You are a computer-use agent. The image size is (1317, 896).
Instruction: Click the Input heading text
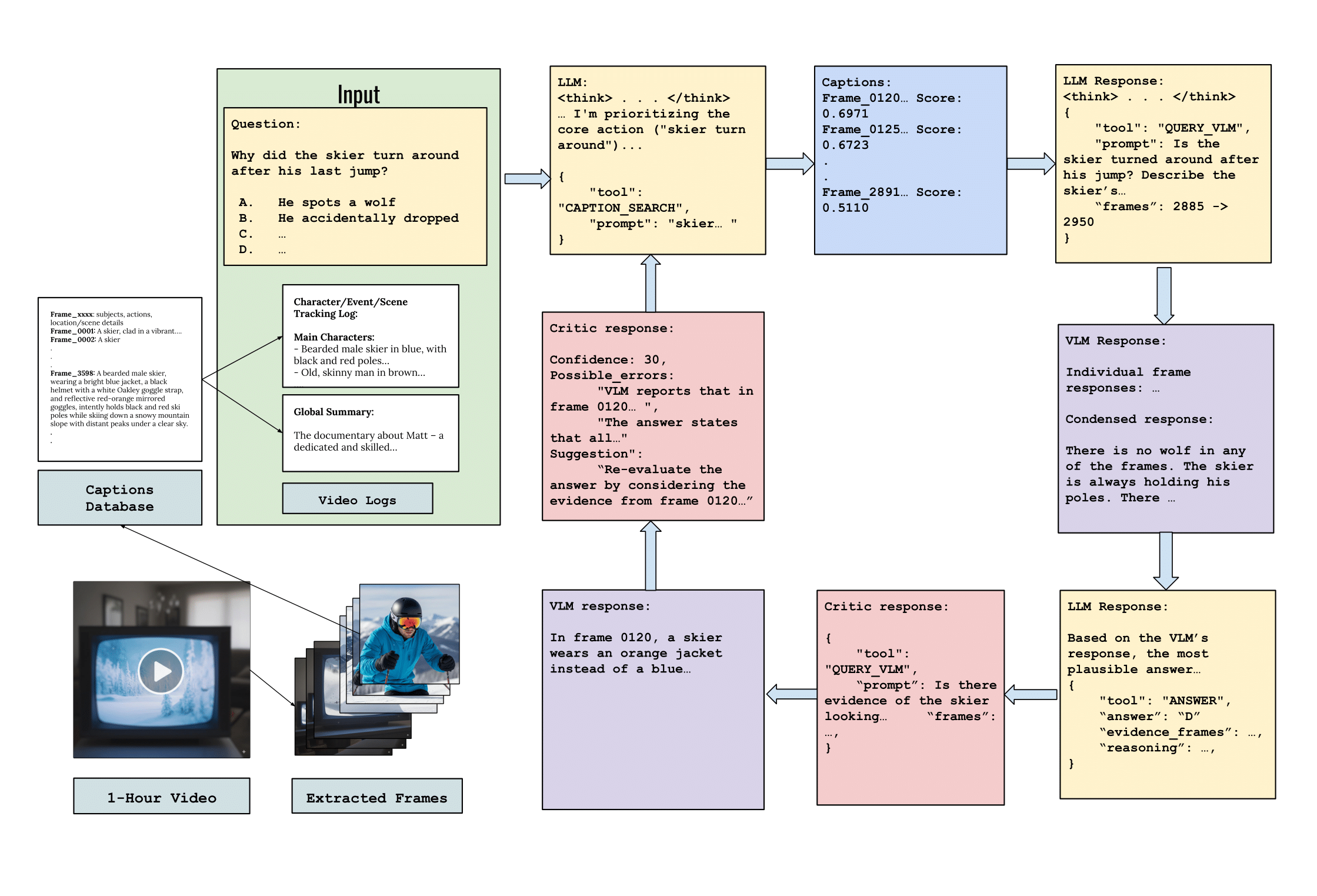tap(358, 94)
